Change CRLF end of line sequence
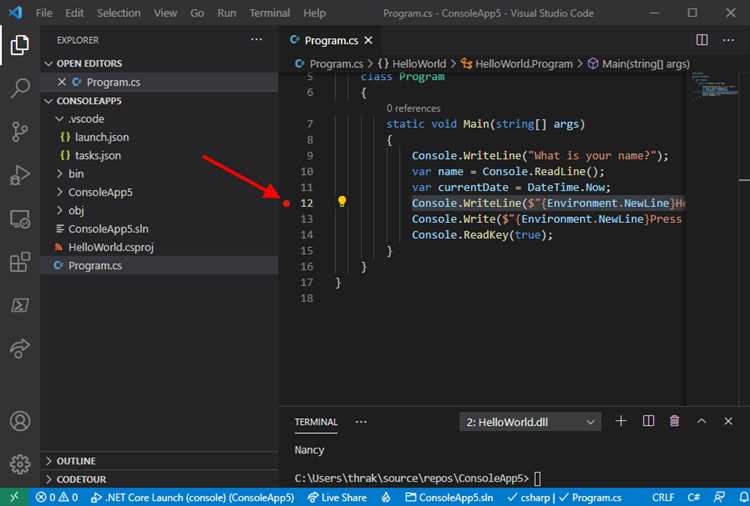Viewport: 750px width, 506px height. [663, 497]
